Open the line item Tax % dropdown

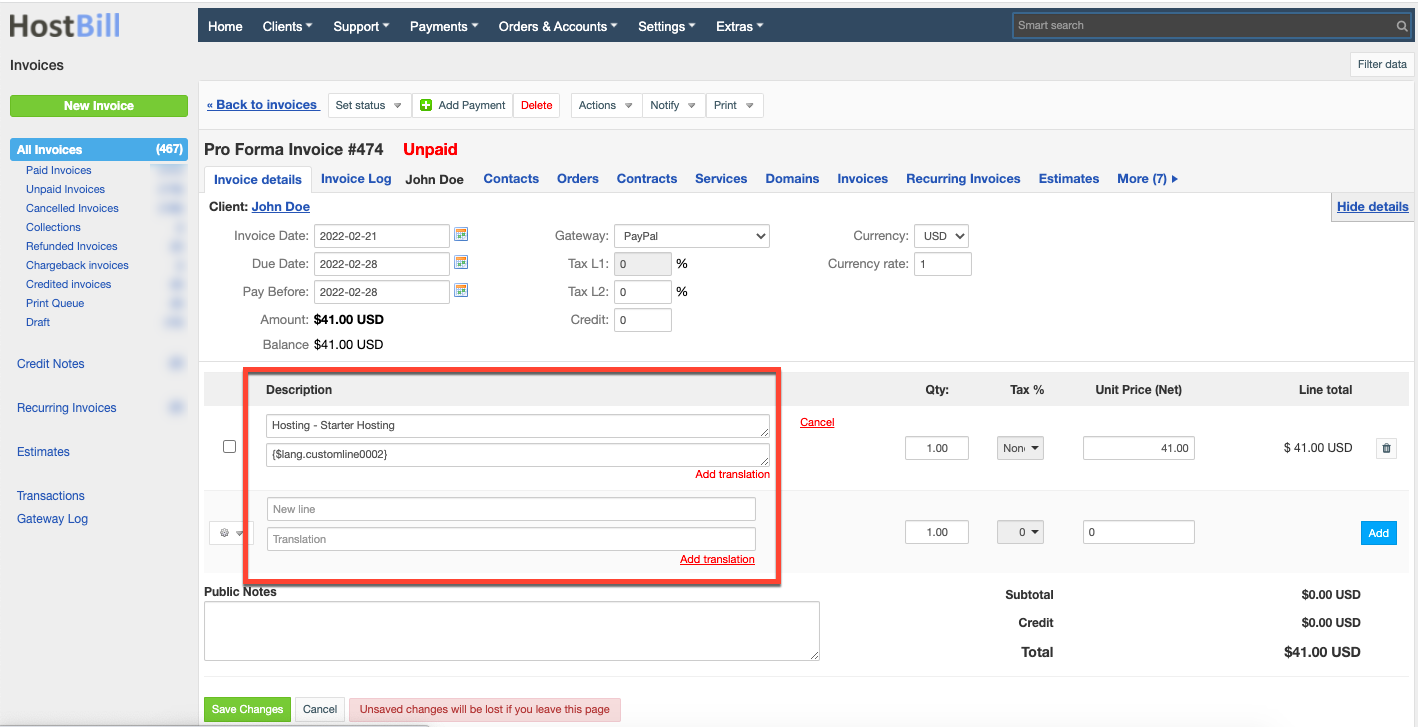[1020, 448]
